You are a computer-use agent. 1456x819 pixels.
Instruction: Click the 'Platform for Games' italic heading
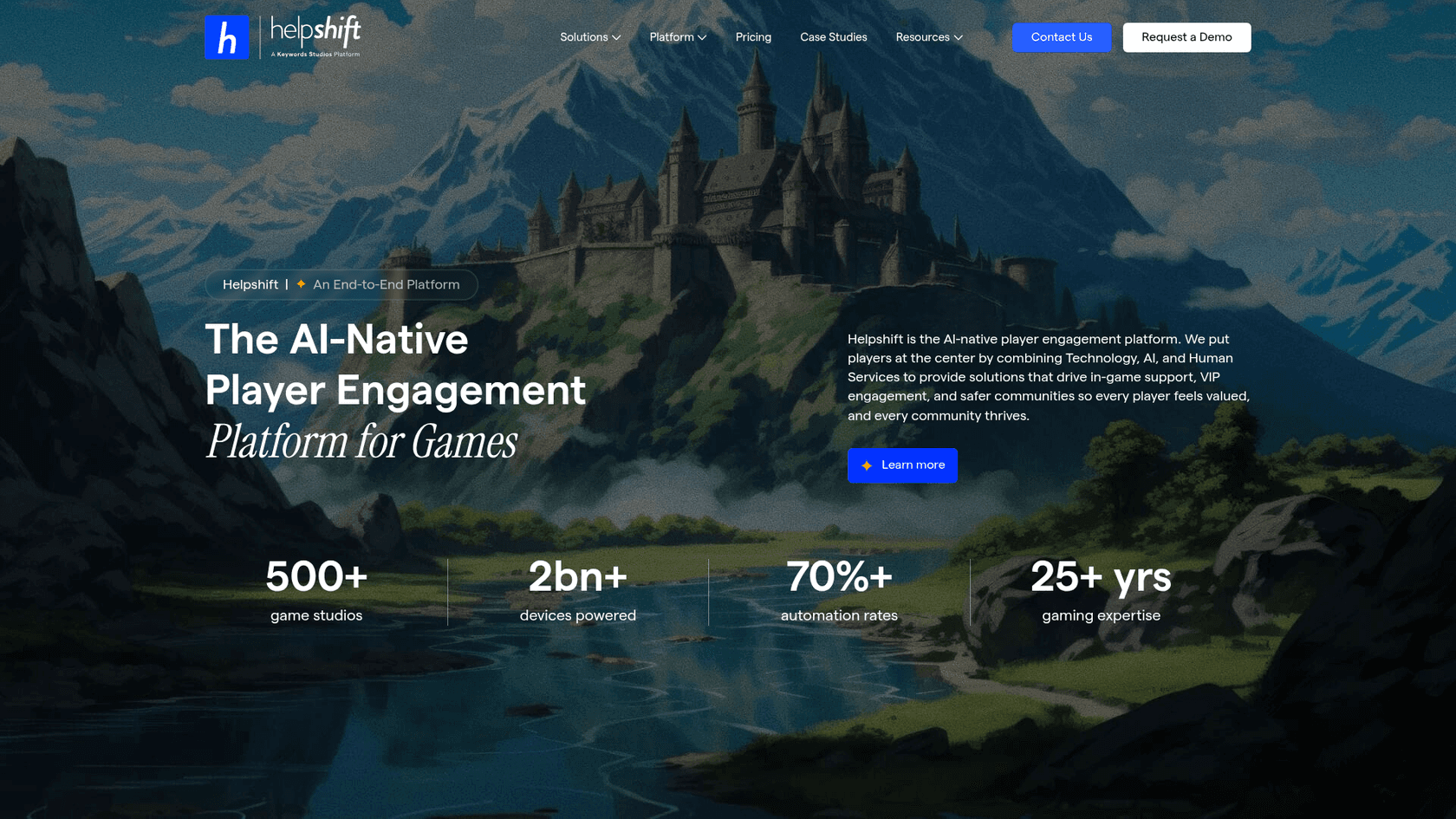tap(361, 442)
